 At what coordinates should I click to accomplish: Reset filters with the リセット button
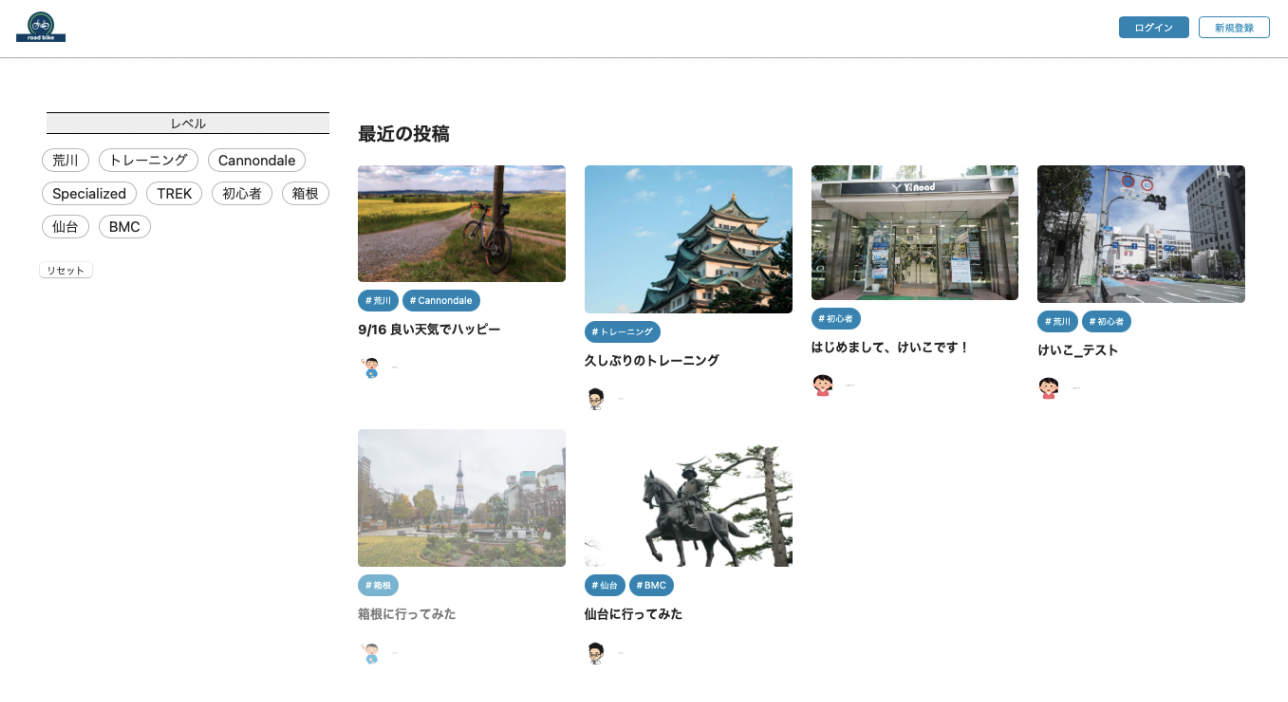66,270
